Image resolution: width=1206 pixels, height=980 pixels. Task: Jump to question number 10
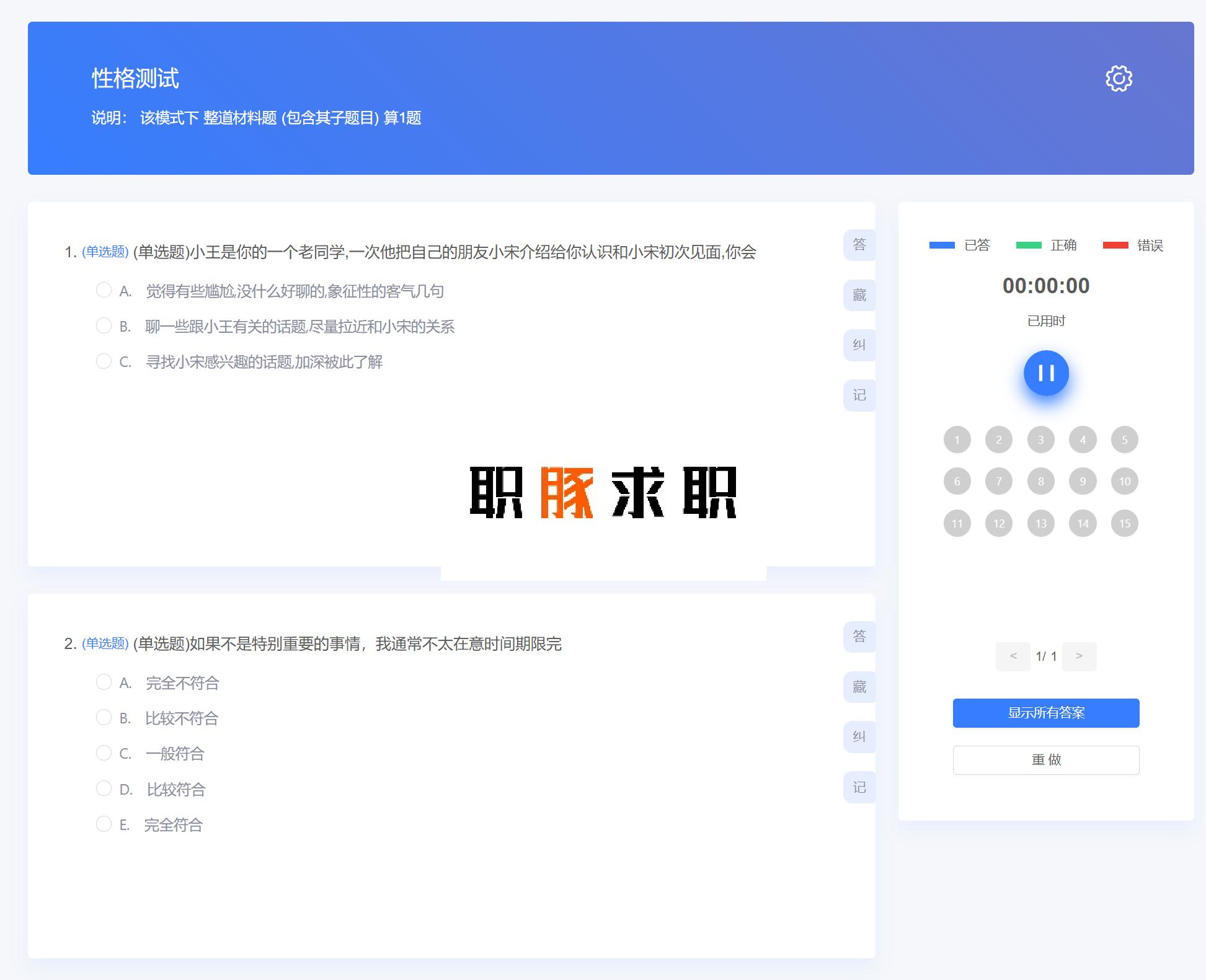coord(1125,481)
